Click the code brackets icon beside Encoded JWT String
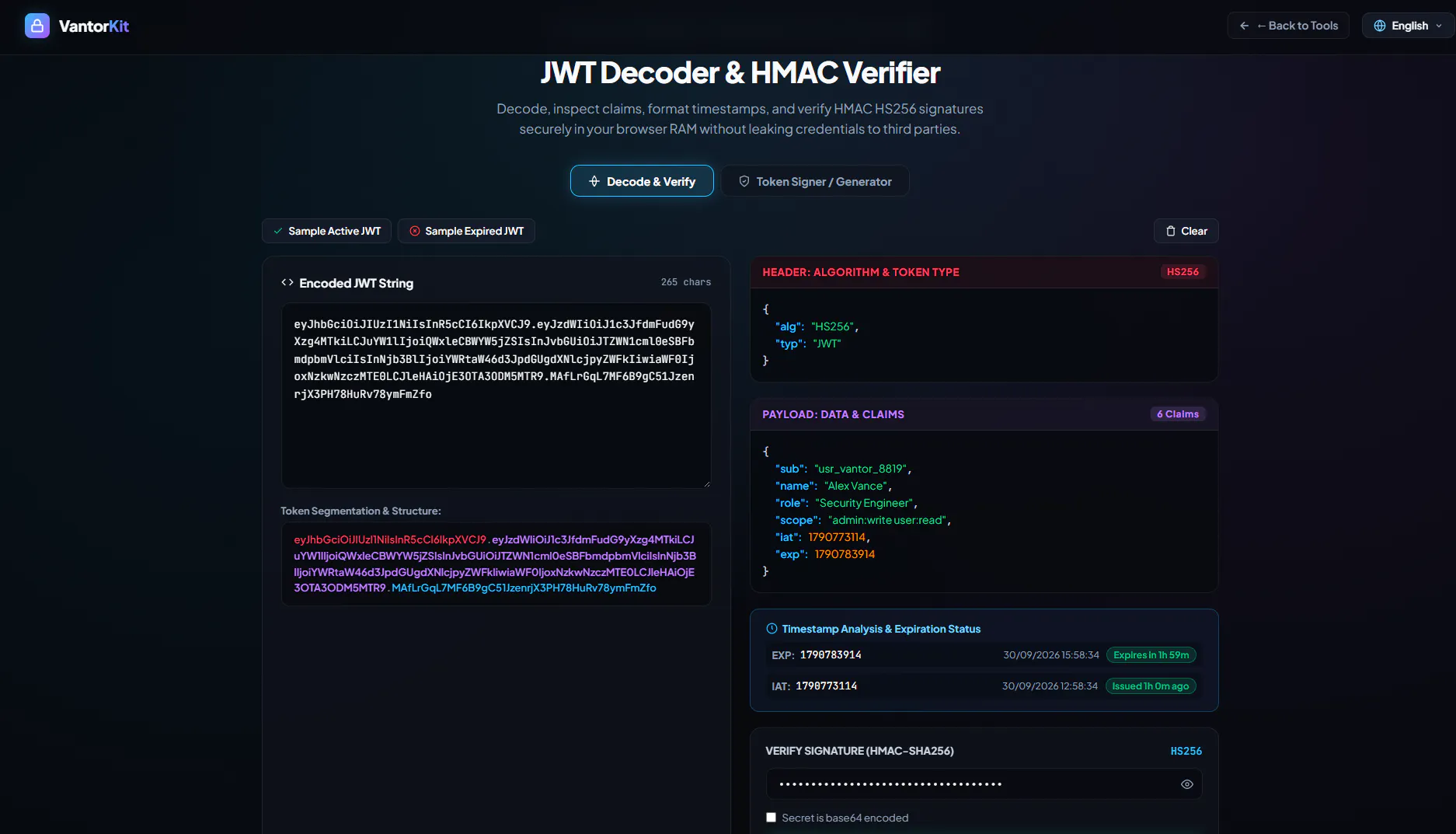1456x834 pixels. (287, 282)
